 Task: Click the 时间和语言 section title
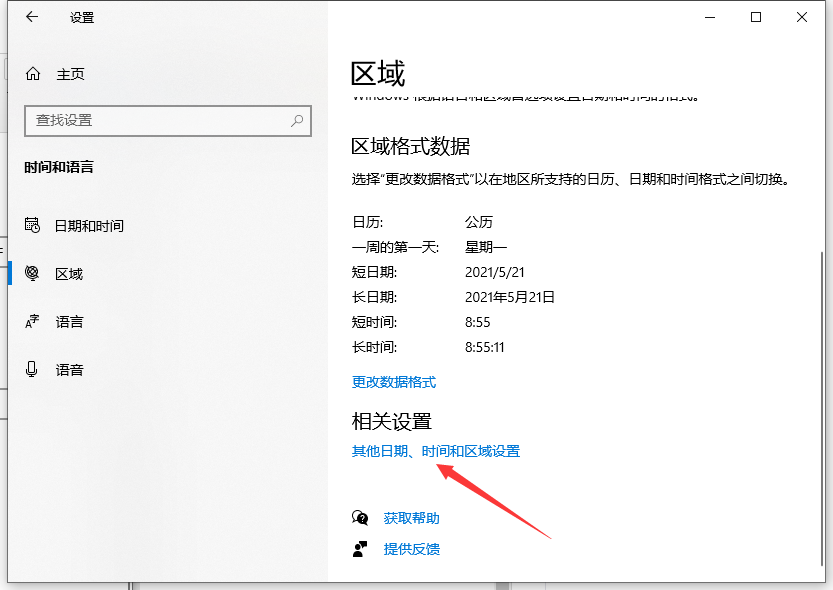pyautogui.click(x=59, y=167)
